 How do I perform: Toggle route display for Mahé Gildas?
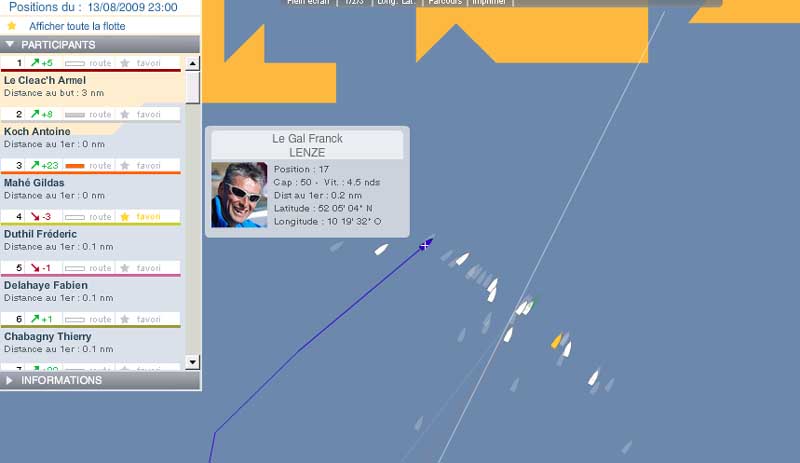[x=88, y=165]
